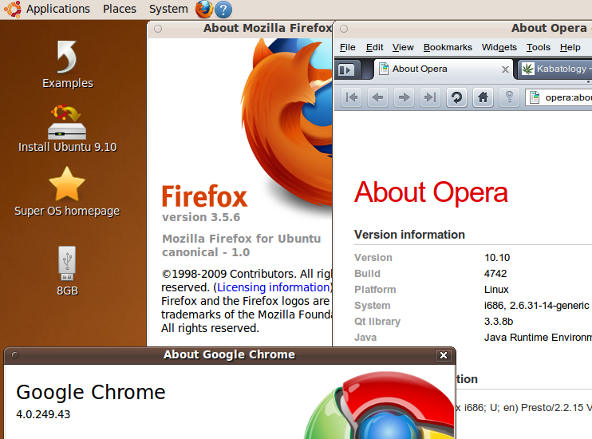The image size is (592, 439).
Task: Click Opera's Home button
Action: click(x=483, y=97)
